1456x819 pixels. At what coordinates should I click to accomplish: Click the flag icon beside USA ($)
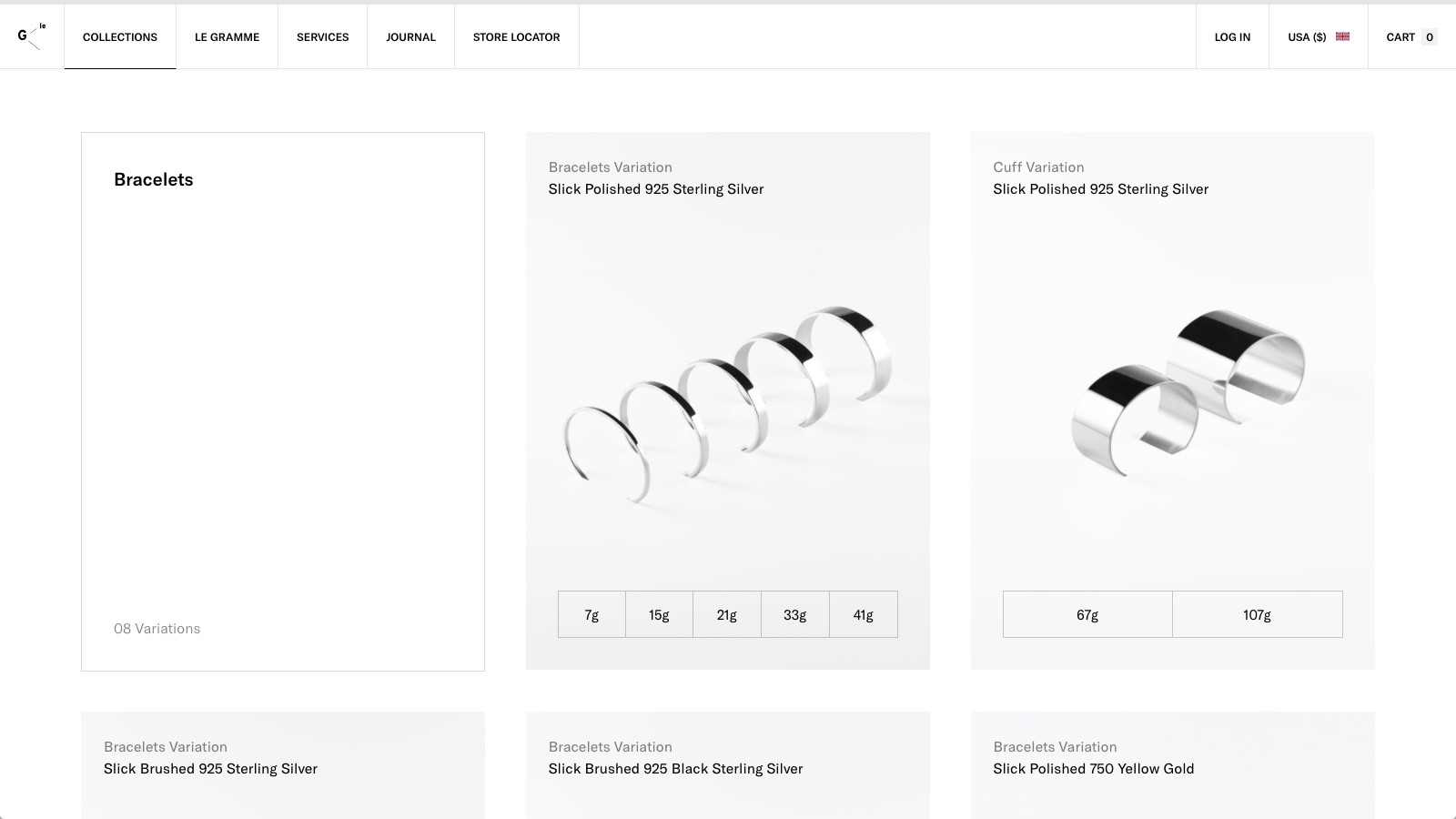click(1342, 36)
